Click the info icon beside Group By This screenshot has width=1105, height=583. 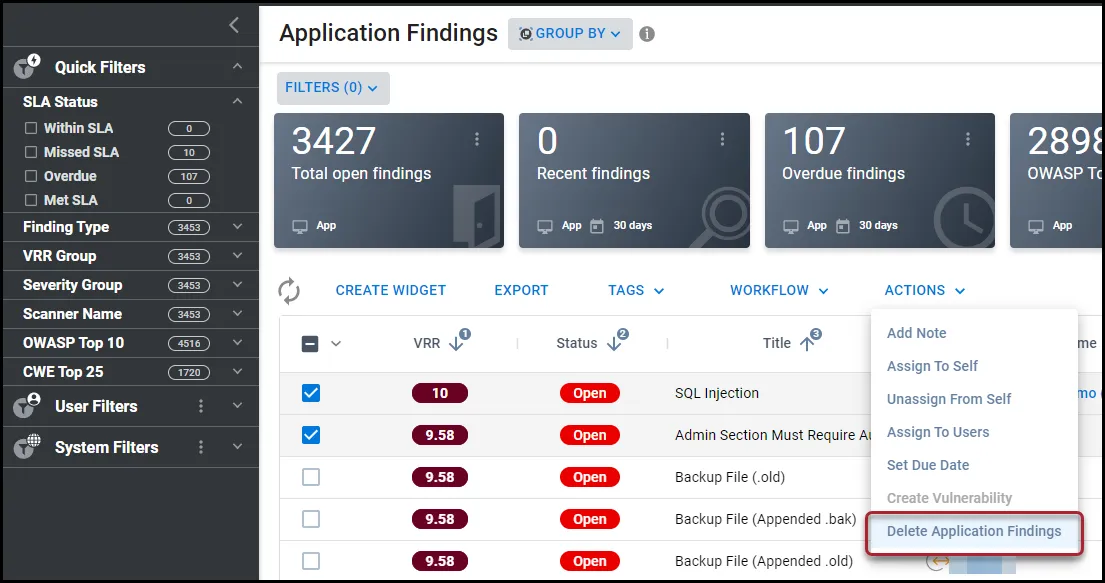(x=647, y=34)
